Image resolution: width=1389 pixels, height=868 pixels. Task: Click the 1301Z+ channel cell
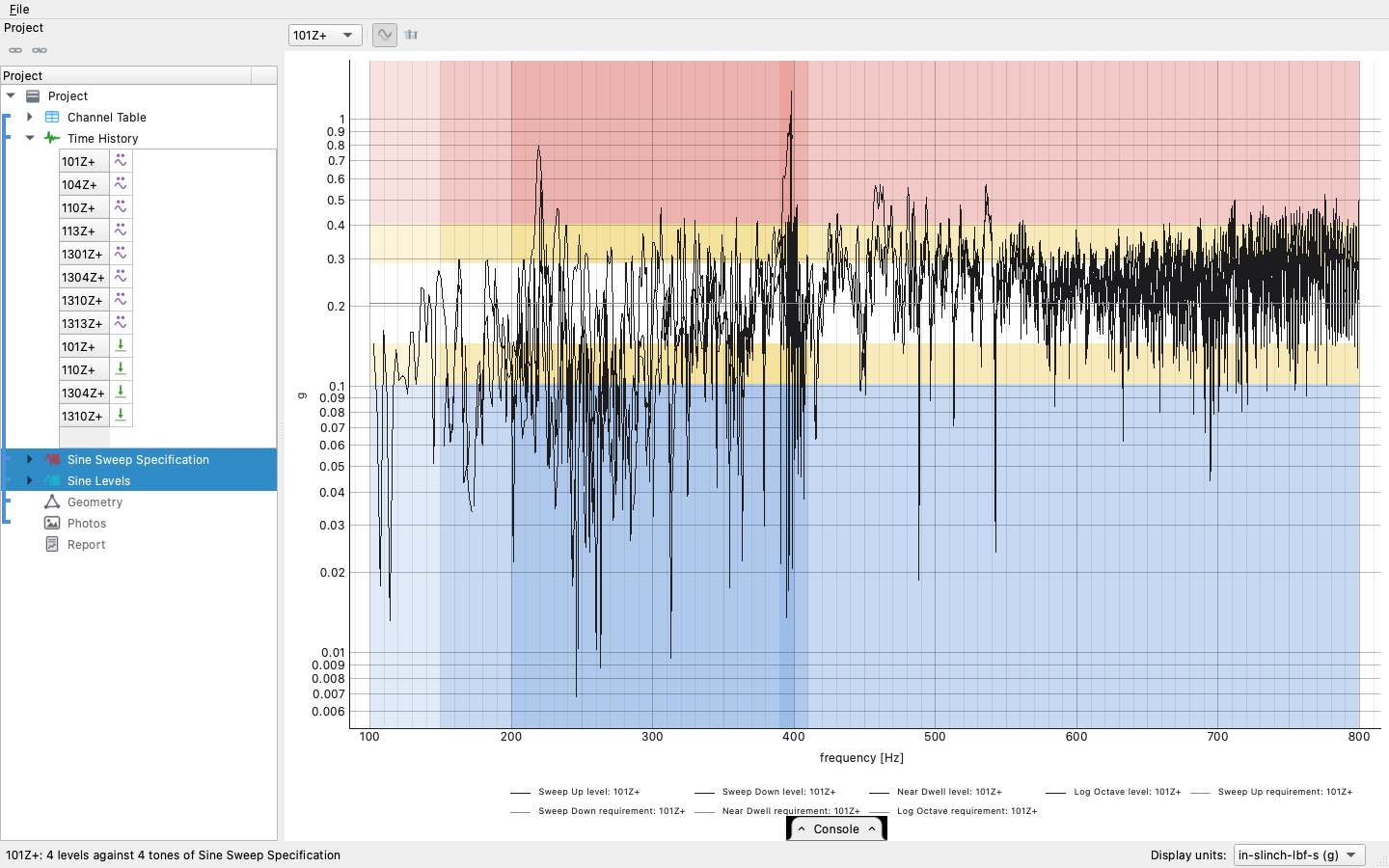point(84,254)
